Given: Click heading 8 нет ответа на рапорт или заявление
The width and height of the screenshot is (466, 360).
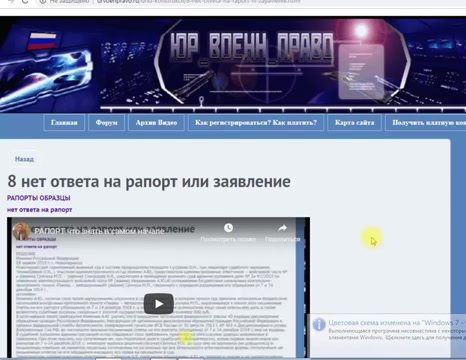Looking at the screenshot, I should pos(149,182).
